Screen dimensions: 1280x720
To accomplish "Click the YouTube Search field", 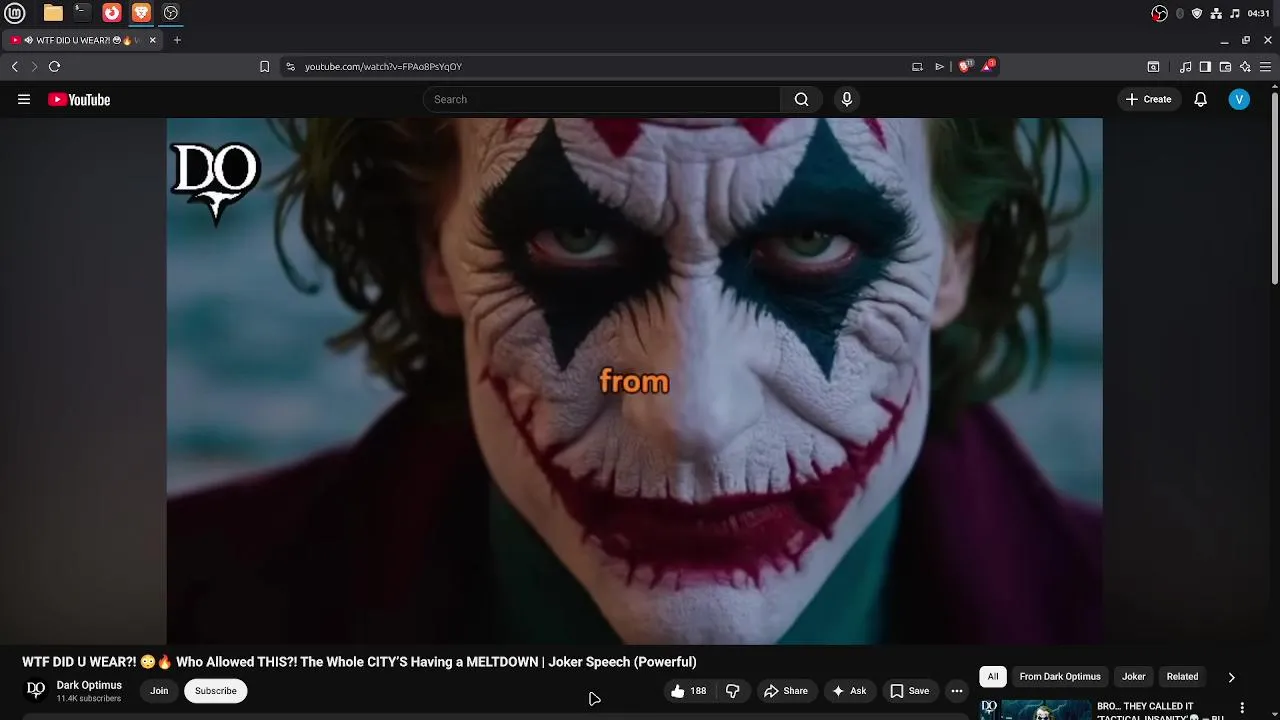I will tap(602, 99).
